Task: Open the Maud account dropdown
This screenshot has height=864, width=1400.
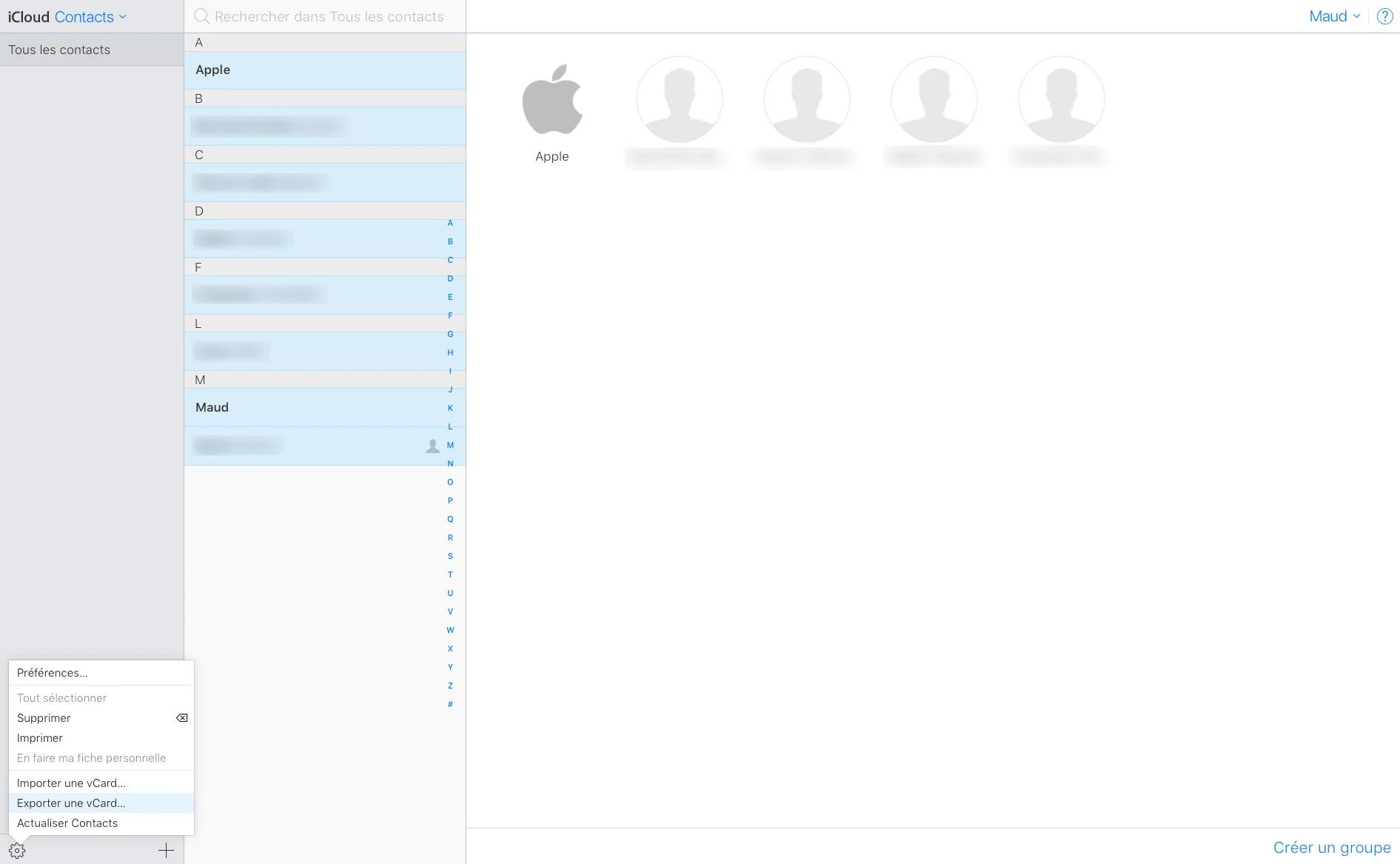Action: coord(1334,16)
